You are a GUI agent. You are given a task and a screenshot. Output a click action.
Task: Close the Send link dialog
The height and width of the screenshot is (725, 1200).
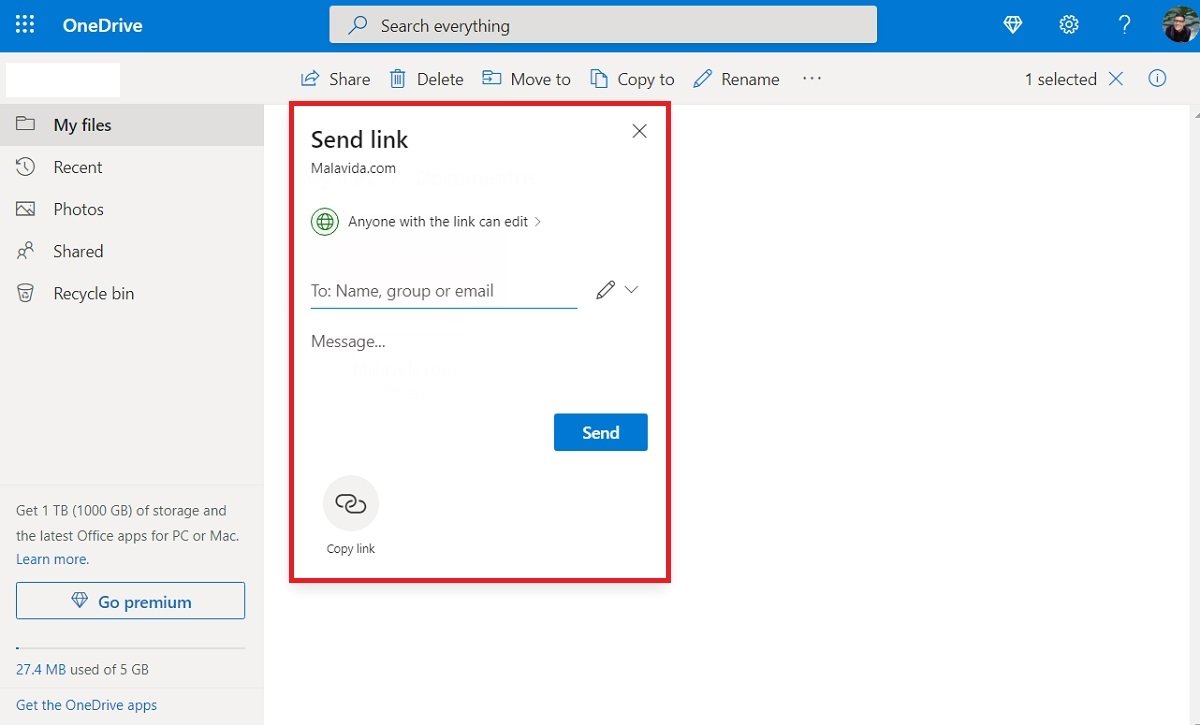pos(640,131)
